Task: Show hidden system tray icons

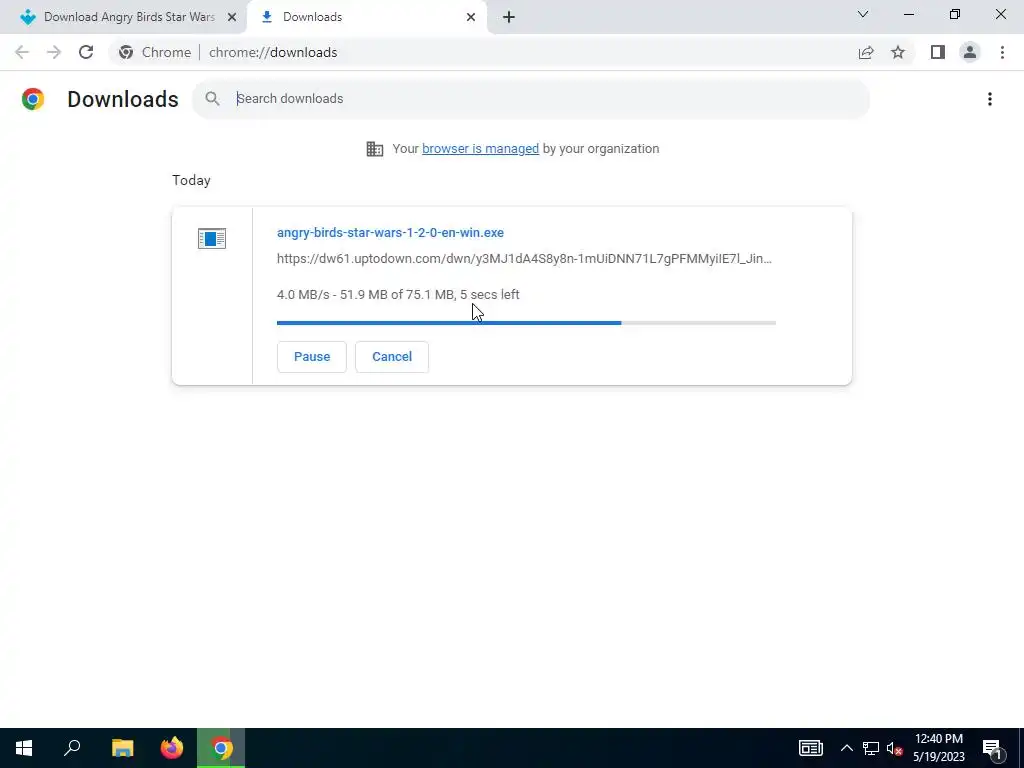Action: point(846,748)
